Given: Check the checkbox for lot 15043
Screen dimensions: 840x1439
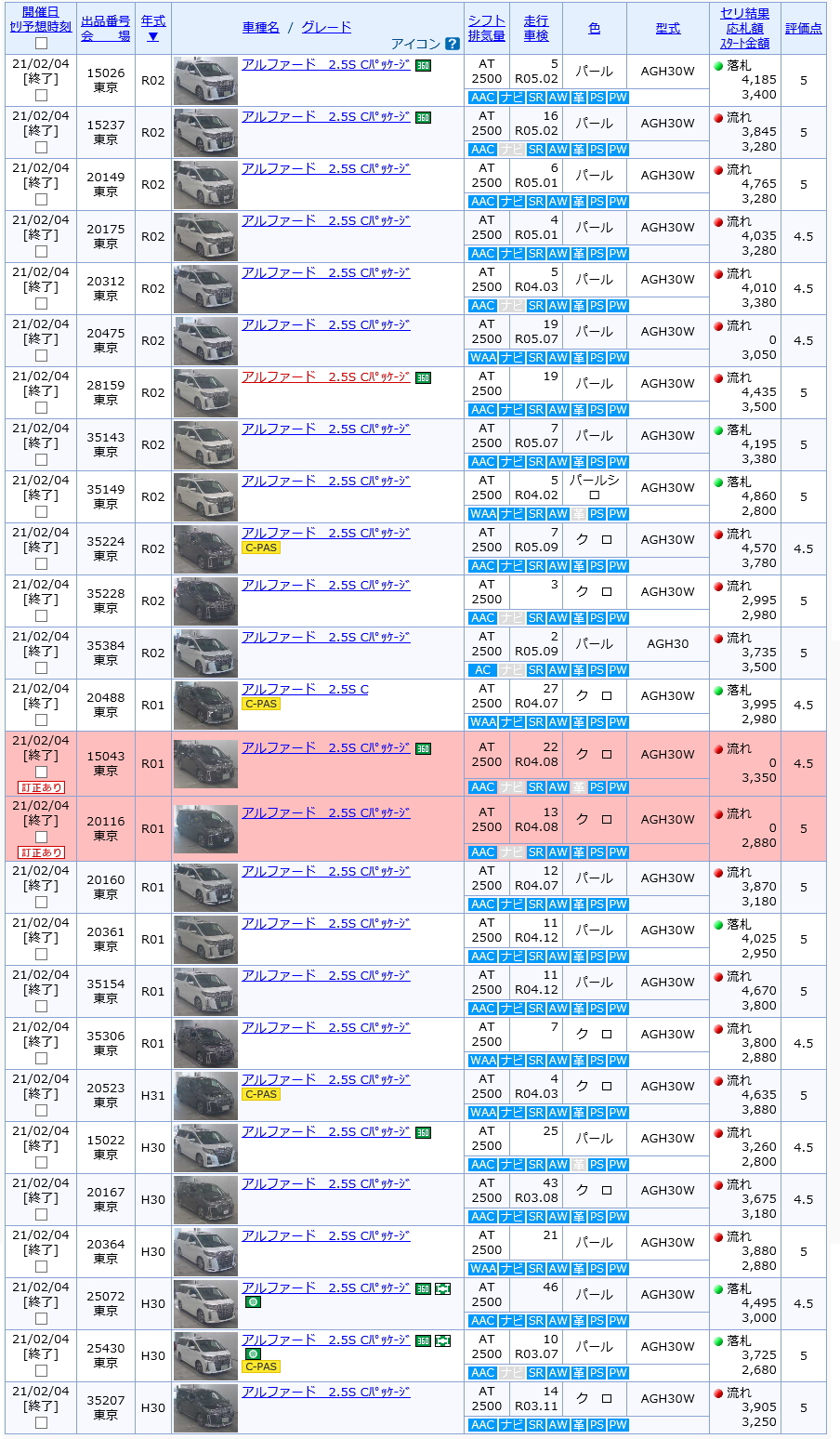Looking at the screenshot, I should 41,772.
